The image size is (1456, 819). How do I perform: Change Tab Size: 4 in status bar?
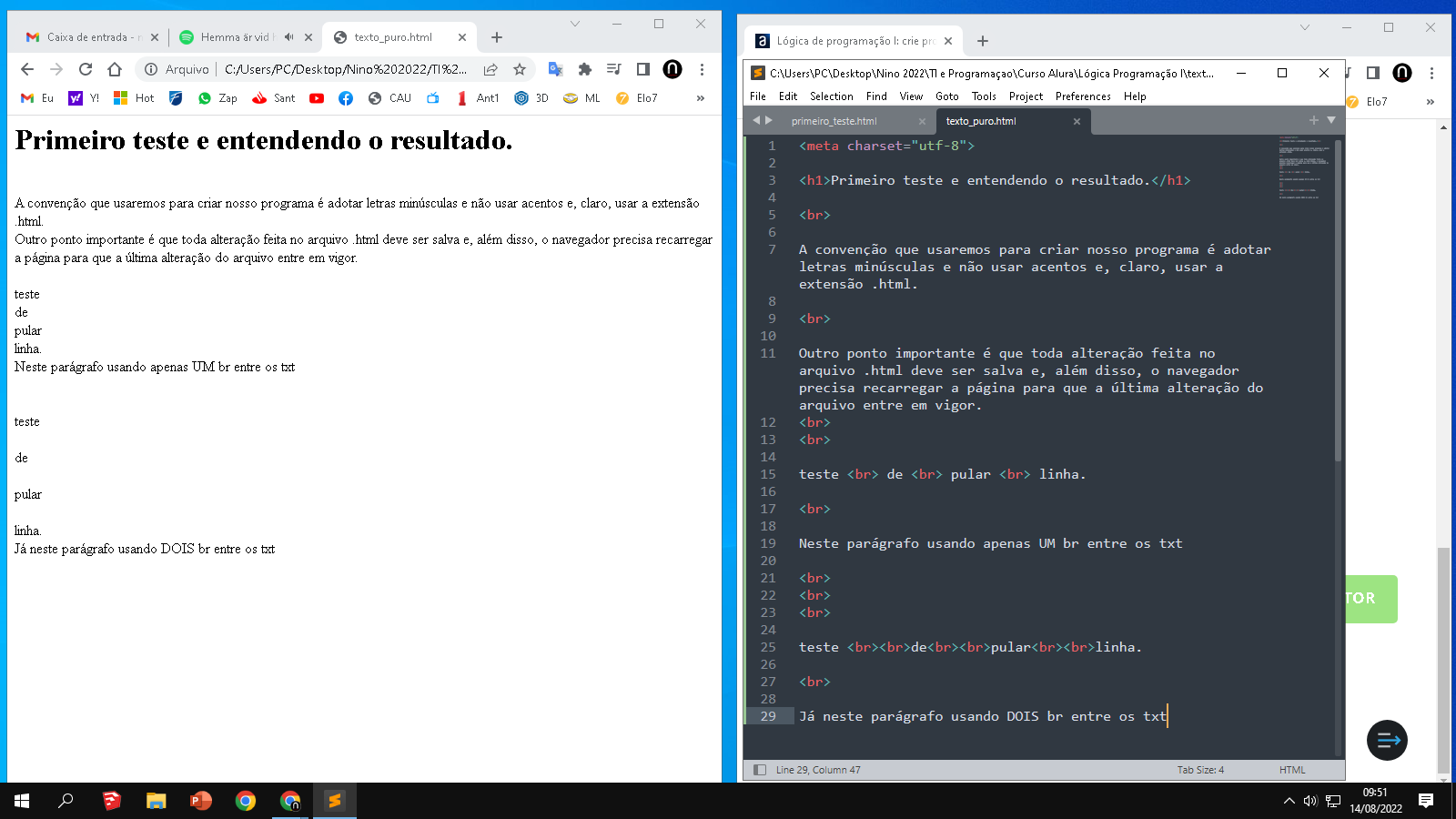[1200, 770]
